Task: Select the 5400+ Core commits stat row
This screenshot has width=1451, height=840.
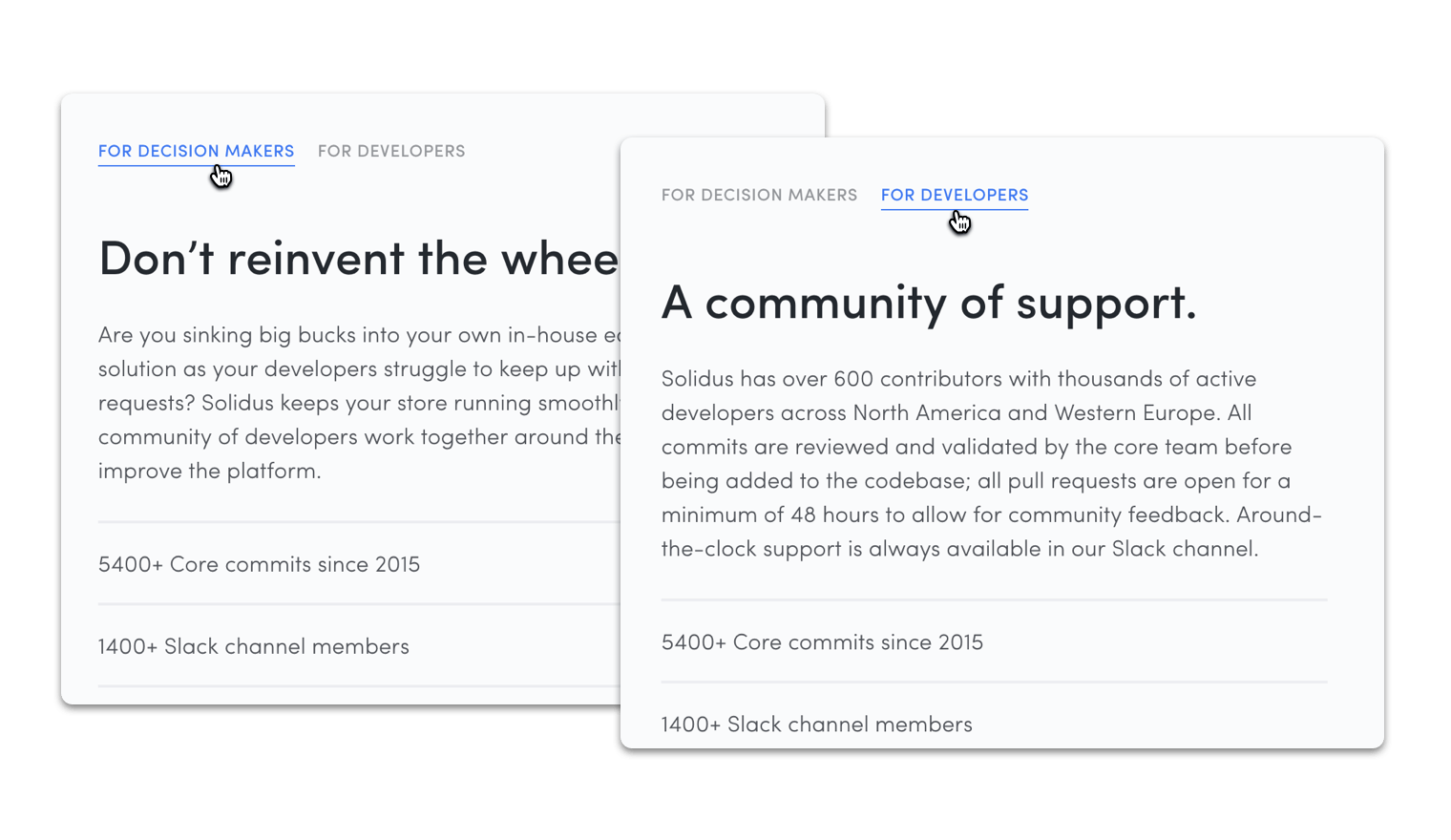Action: click(x=822, y=641)
